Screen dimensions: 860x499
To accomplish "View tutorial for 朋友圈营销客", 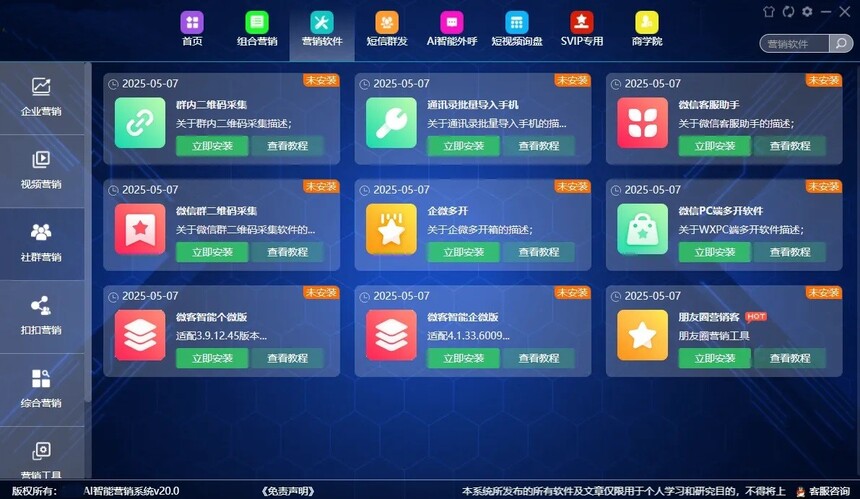I will [x=790, y=358].
